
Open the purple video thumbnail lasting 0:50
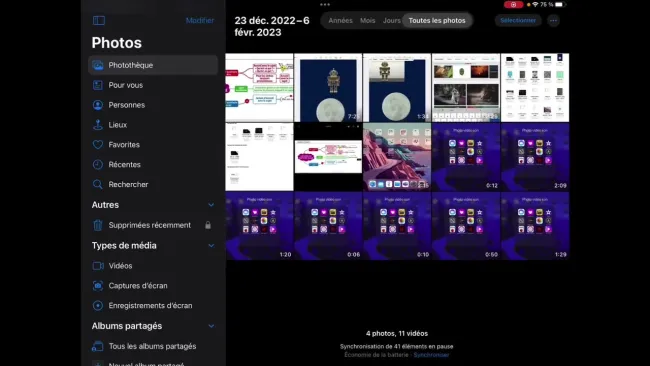(466, 226)
